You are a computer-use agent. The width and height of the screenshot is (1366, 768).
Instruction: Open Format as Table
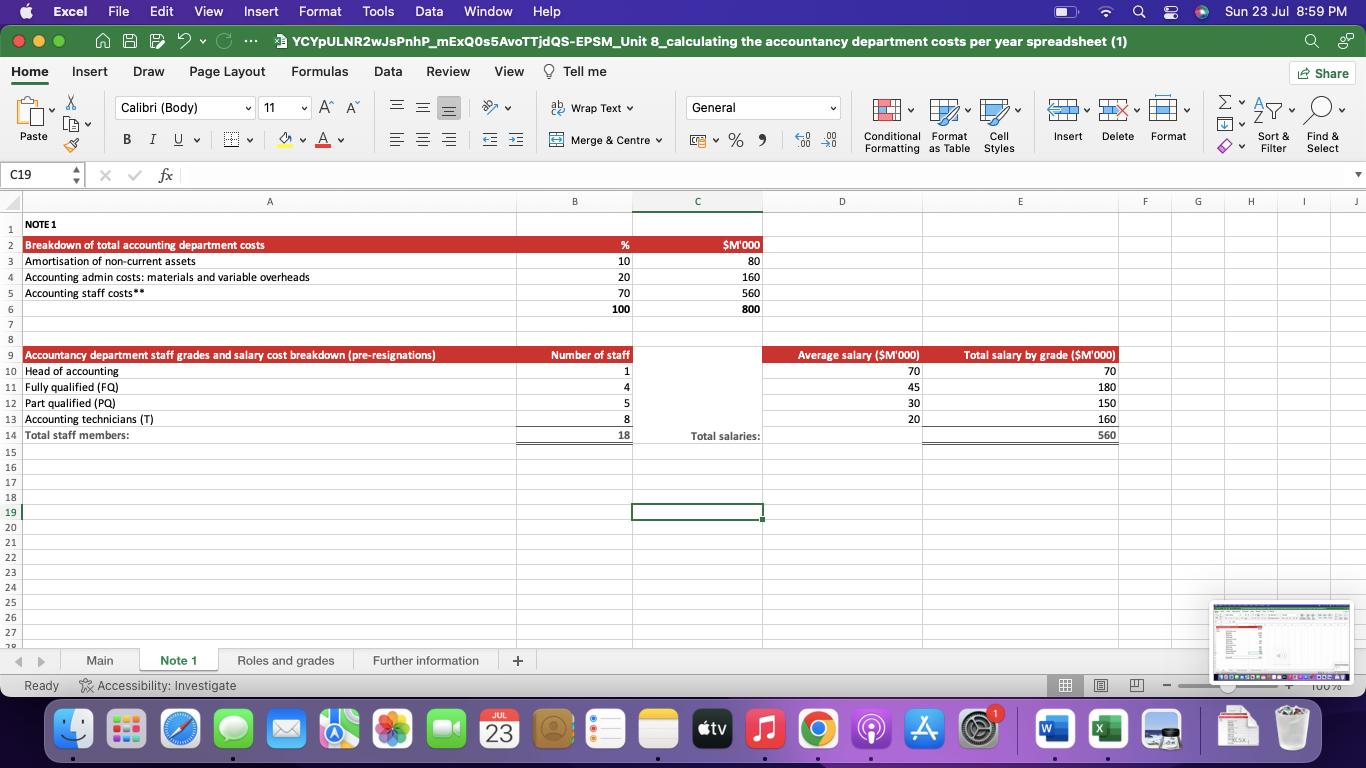[949, 125]
